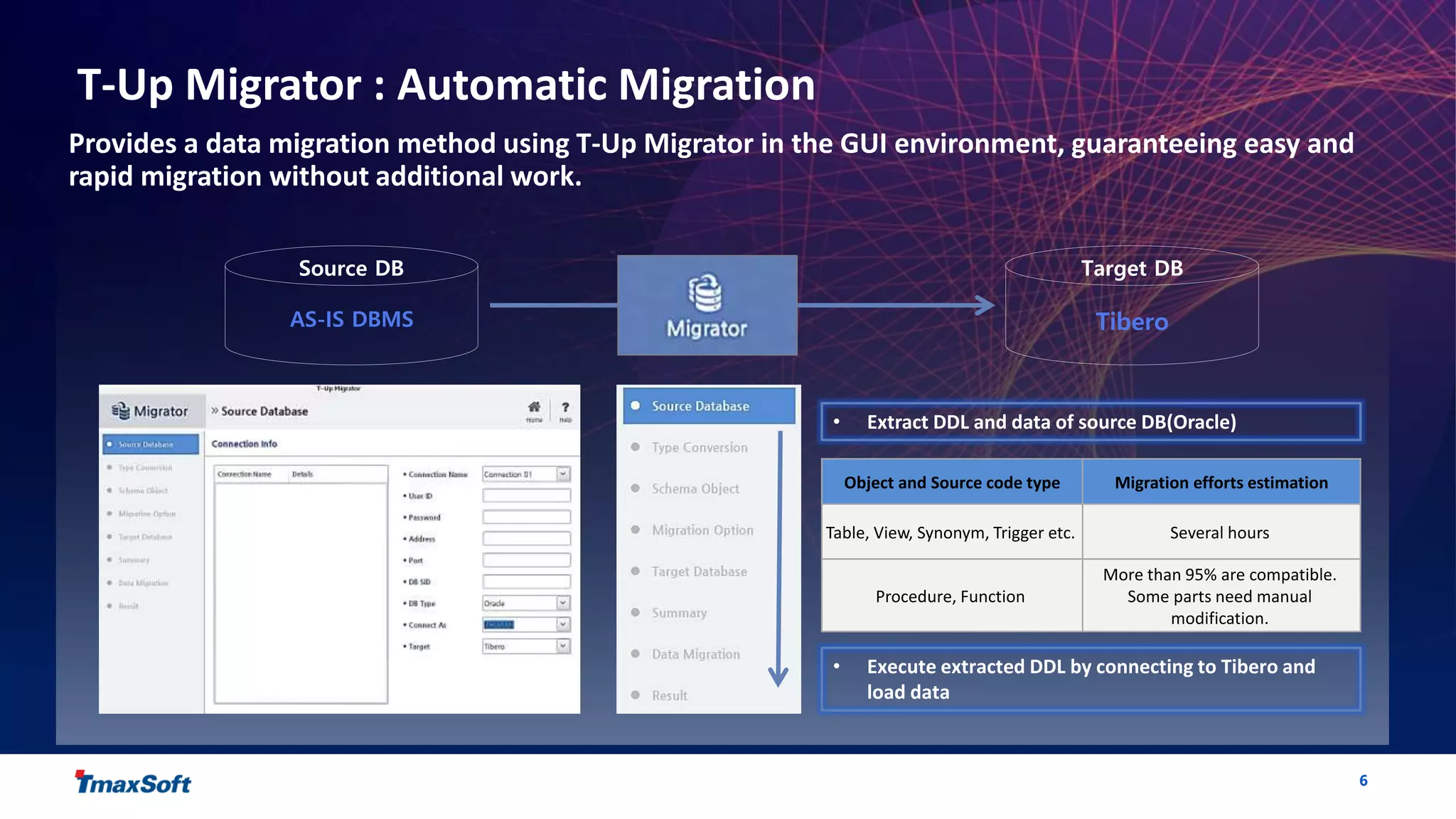Focus the Password input field
Image resolution: width=1456 pixels, height=819 pixels.
pos(526,517)
